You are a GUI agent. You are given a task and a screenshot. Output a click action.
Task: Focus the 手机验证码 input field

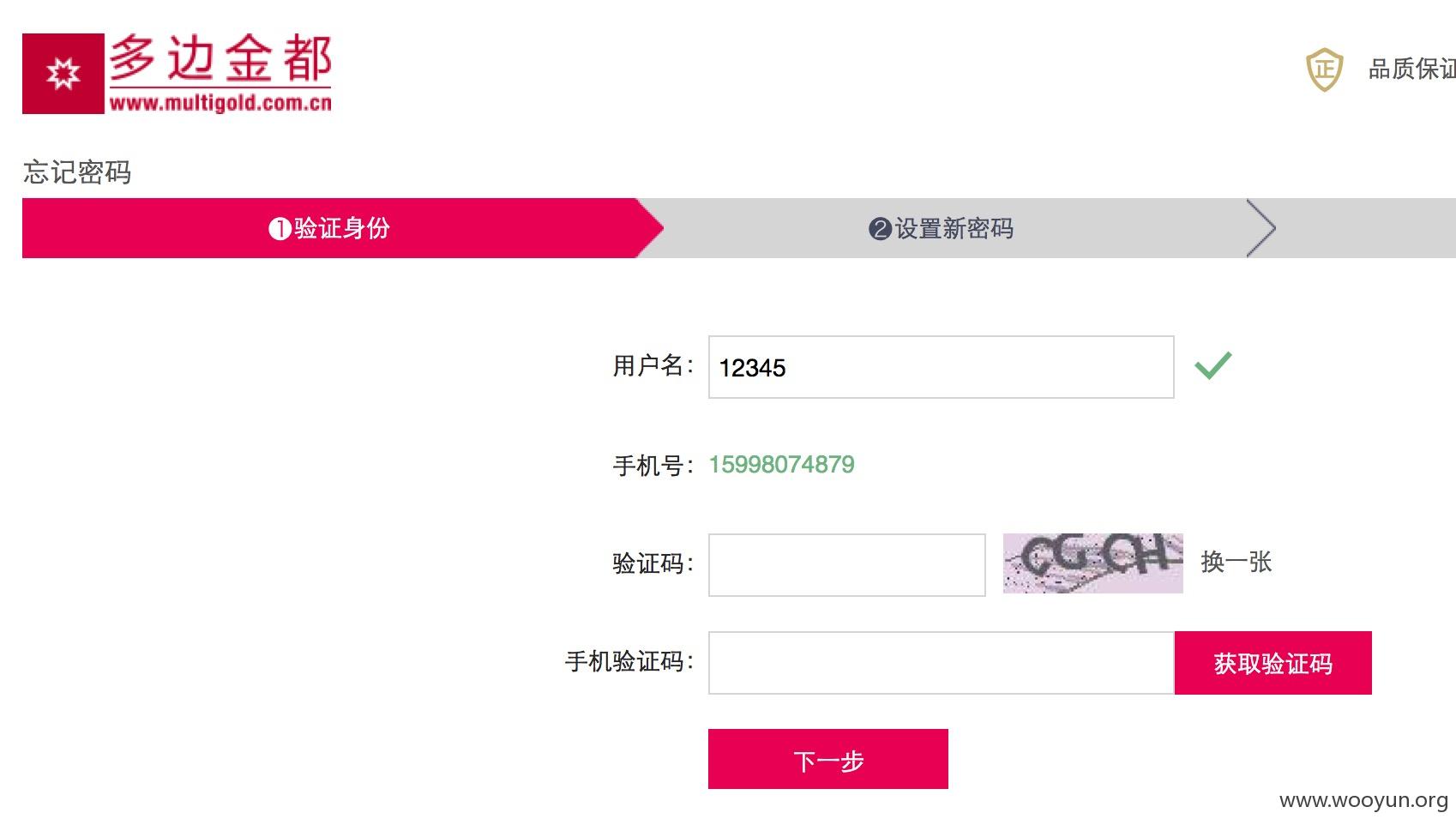(941, 663)
